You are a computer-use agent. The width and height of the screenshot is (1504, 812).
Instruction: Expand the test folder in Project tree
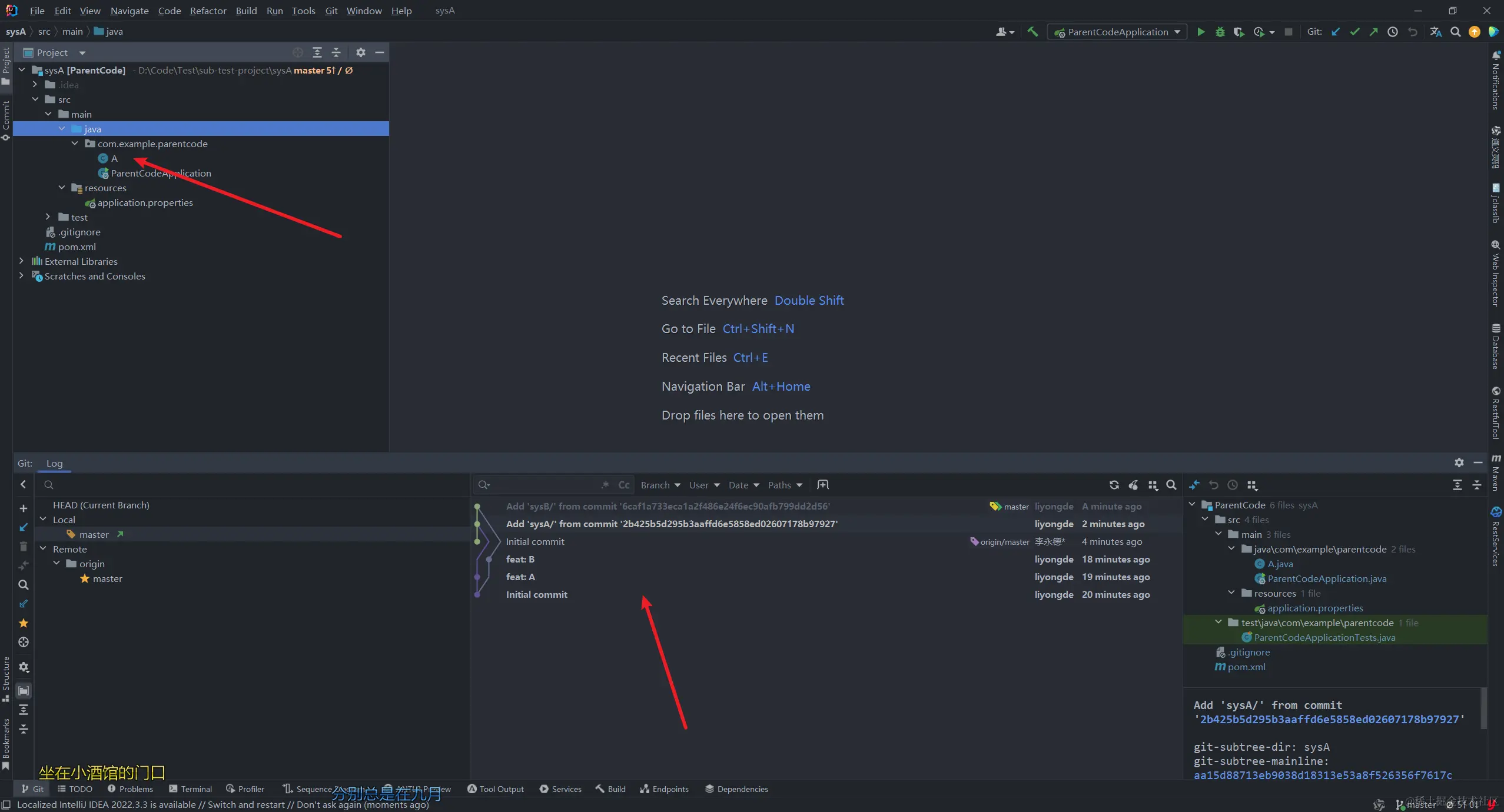pyautogui.click(x=48, y=217)
